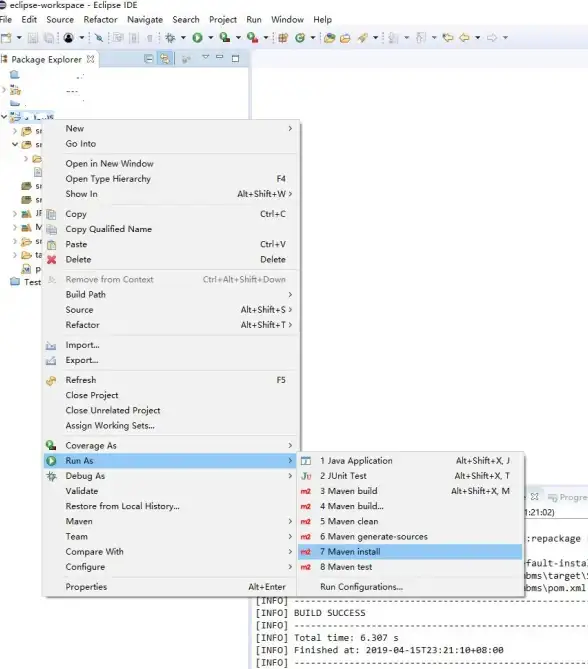Select 7 Maven install from submenu
The image size is (588, 669).
[410, 552]
